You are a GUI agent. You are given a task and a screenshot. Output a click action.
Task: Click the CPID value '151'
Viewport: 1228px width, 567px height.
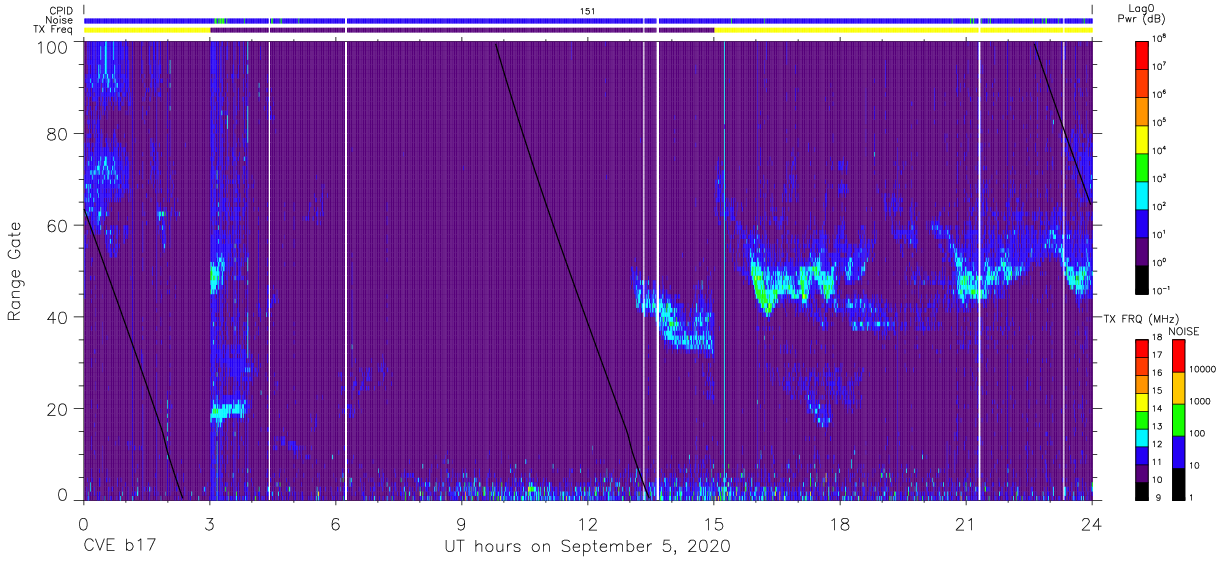pos(588,10)
